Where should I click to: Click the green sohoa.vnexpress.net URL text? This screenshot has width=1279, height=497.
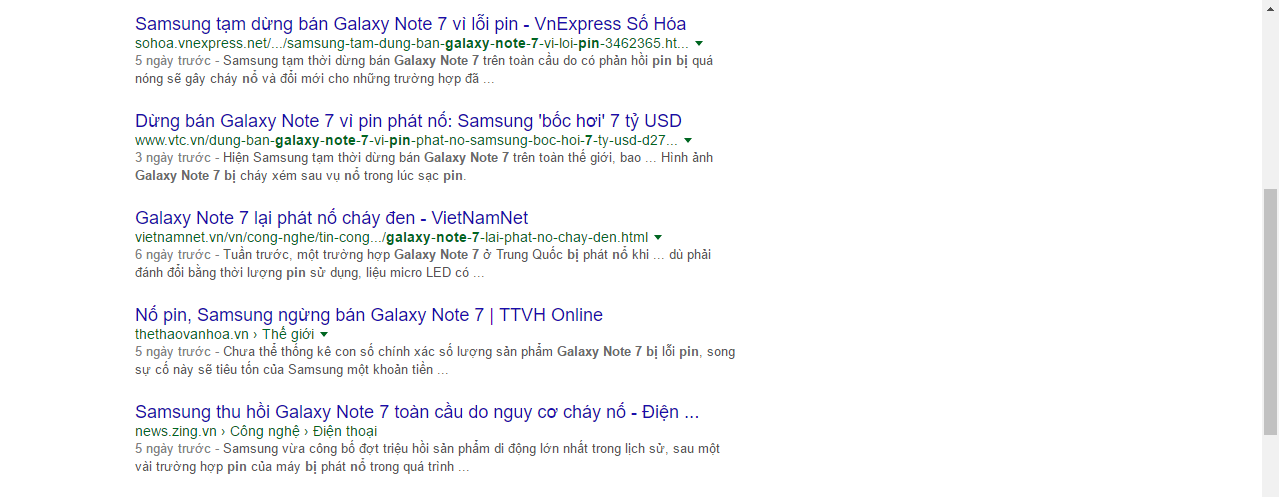411,44
